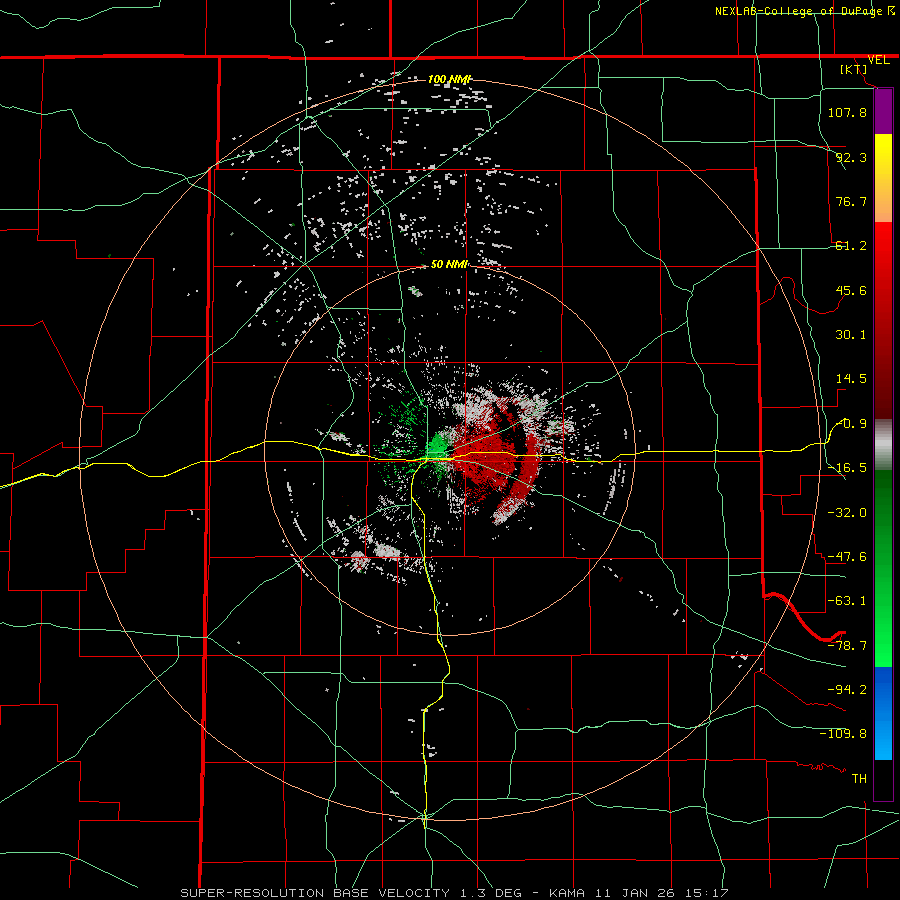
Task: Click the yellow-orange segment of color bar
Action: click(883, 178)
